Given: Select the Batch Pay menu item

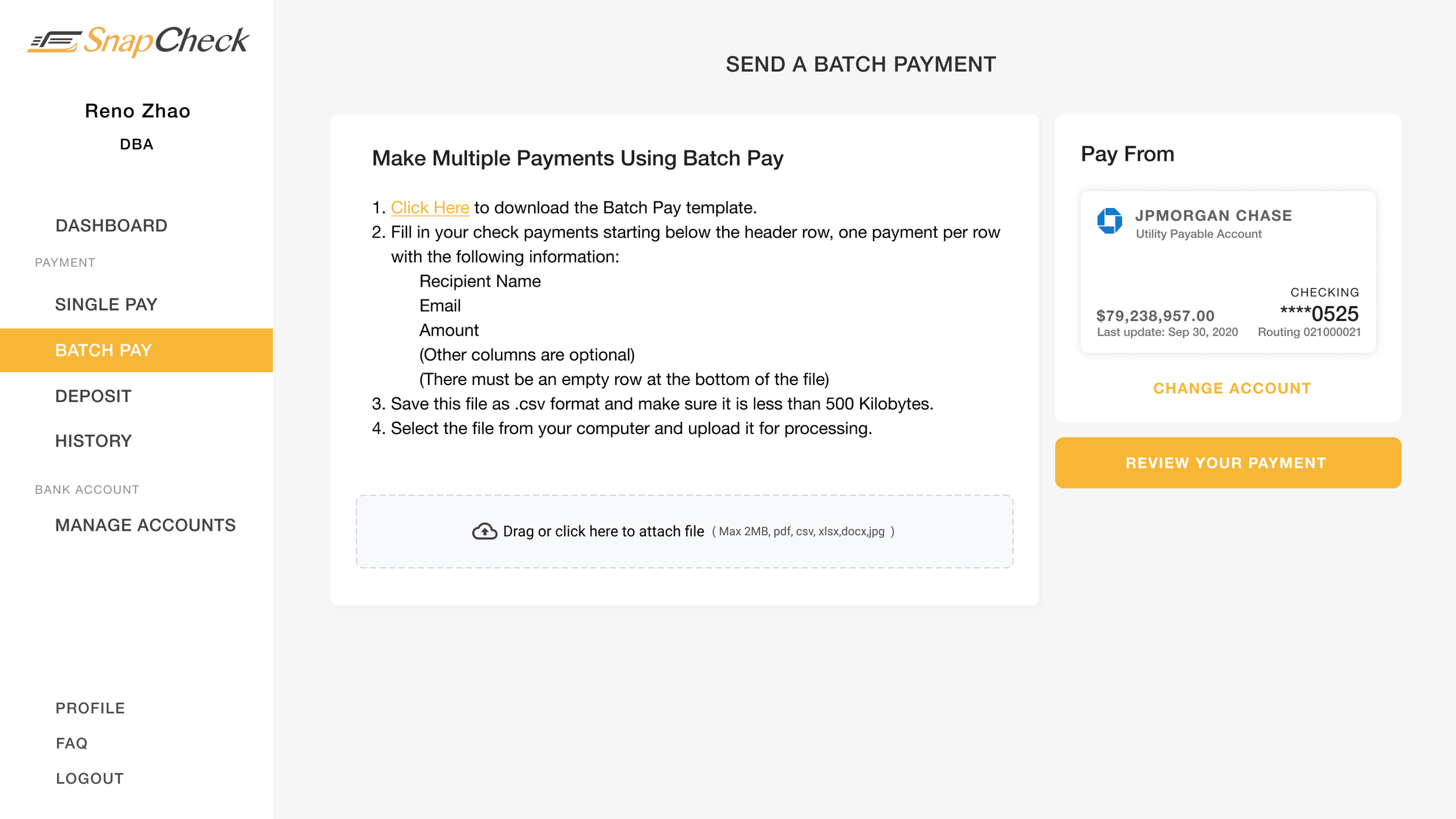Looking at the screenshot, I should point(104,350).
